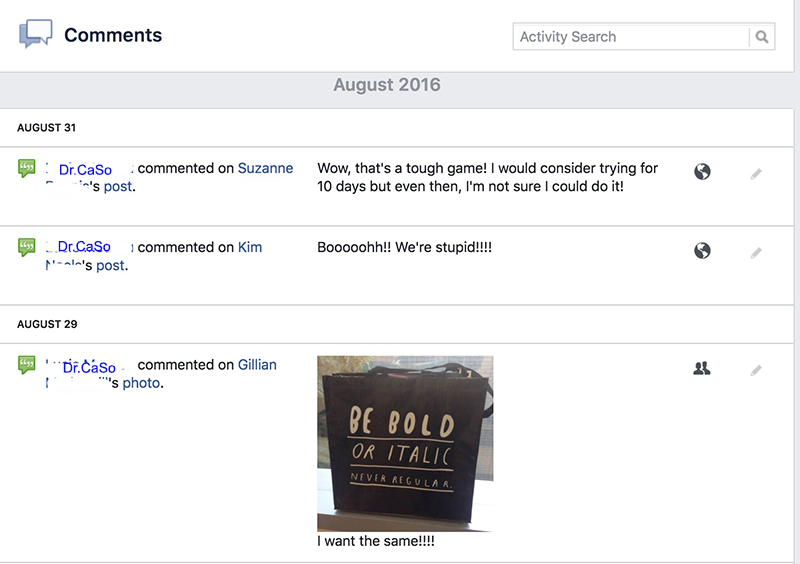800x564 pixels.
Task: Click the magnifier icon in Activity Search
Action: coord(762,37)
